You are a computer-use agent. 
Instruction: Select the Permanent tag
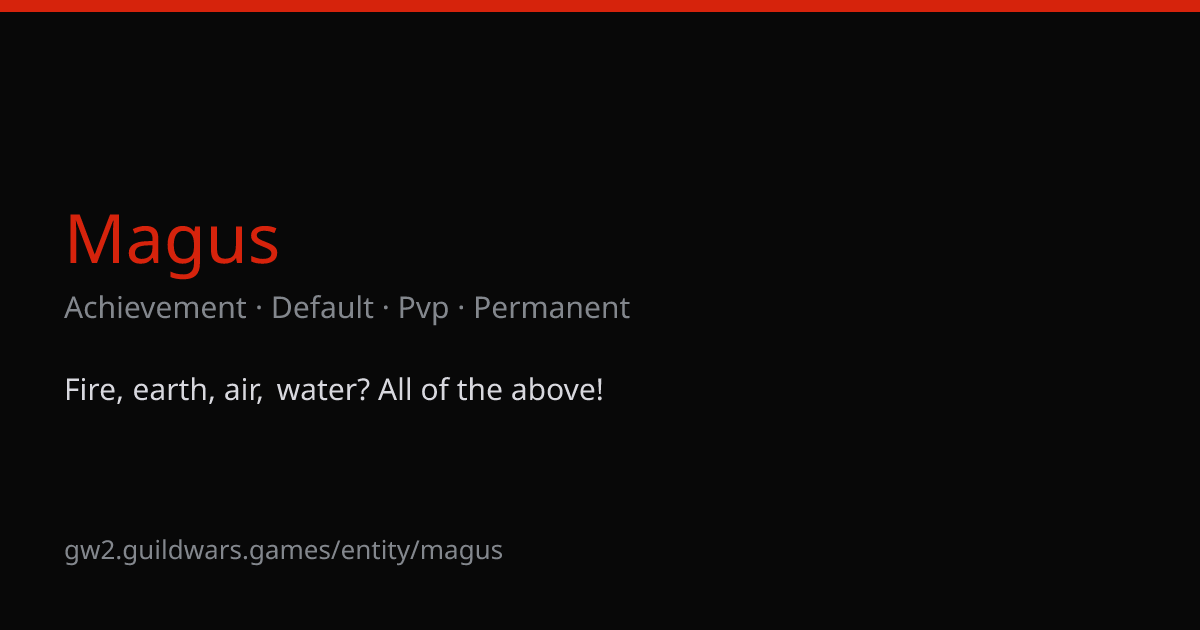(x=552, y=308)
